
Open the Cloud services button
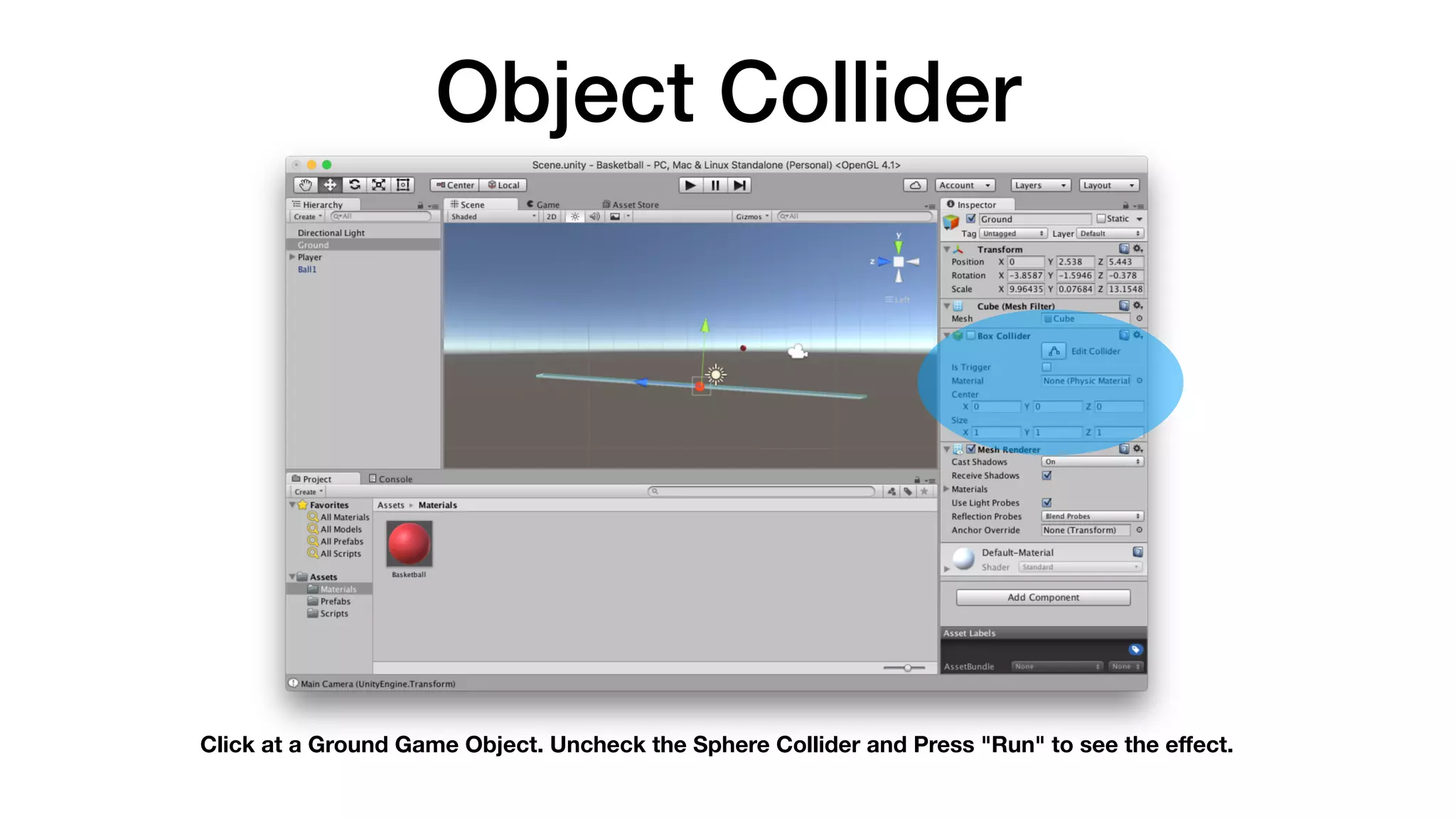[x=915, y=185]
